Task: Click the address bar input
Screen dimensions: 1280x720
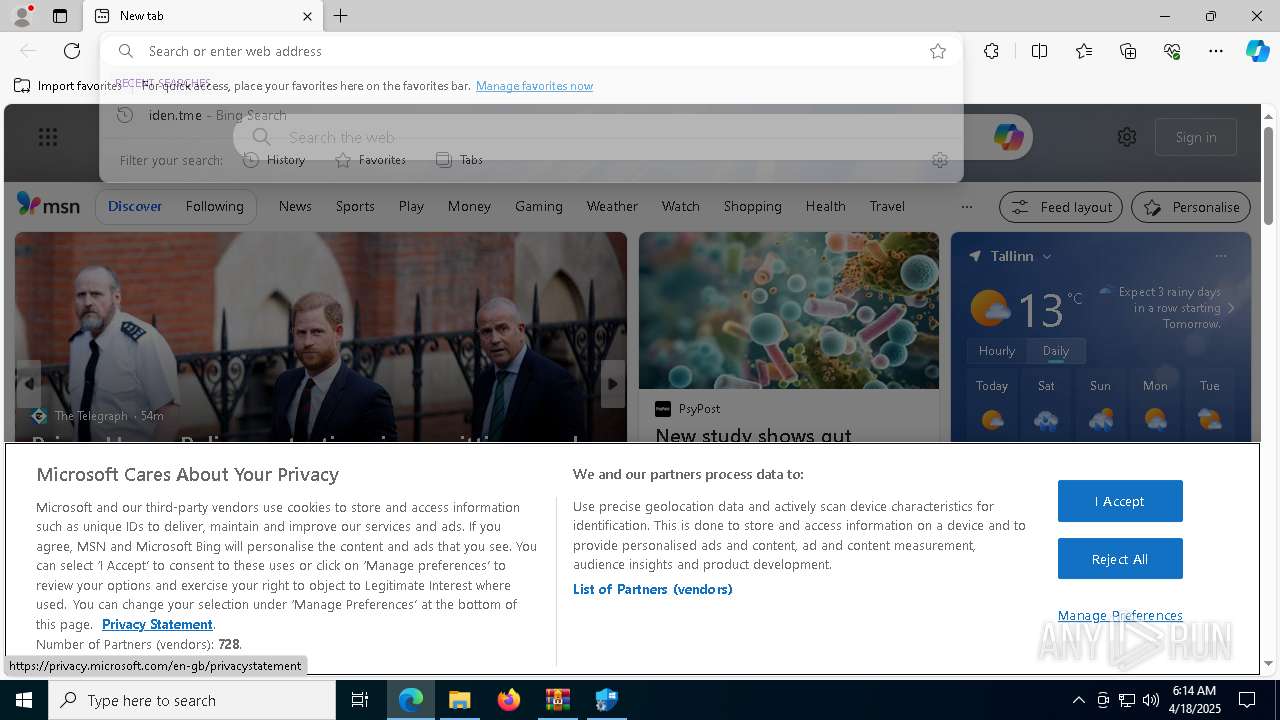Action: (x=530, y=51)
